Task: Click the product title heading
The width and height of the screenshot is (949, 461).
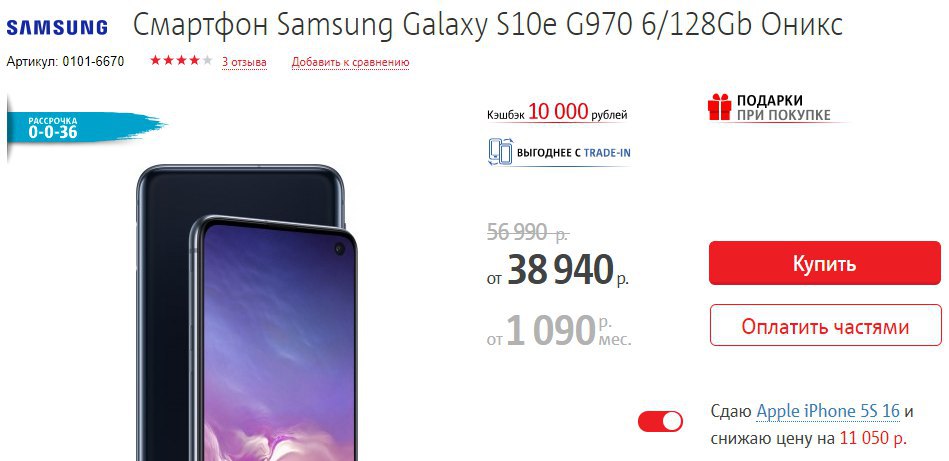Action: click(487, 25)
